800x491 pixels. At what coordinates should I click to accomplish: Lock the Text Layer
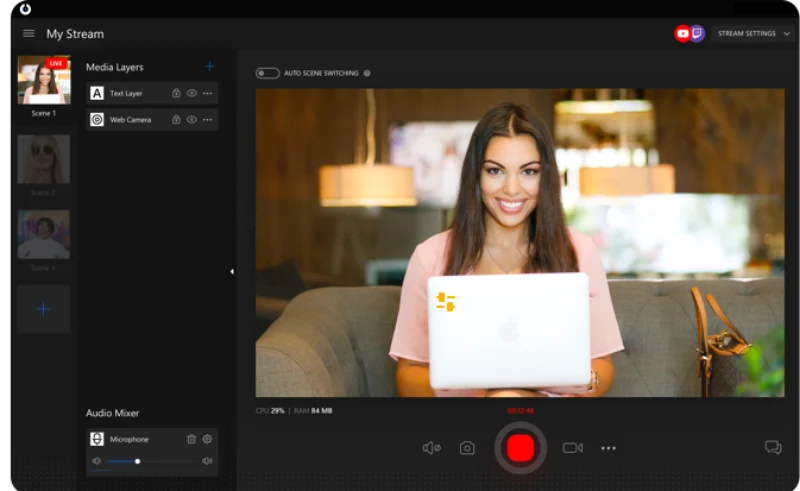176,93
